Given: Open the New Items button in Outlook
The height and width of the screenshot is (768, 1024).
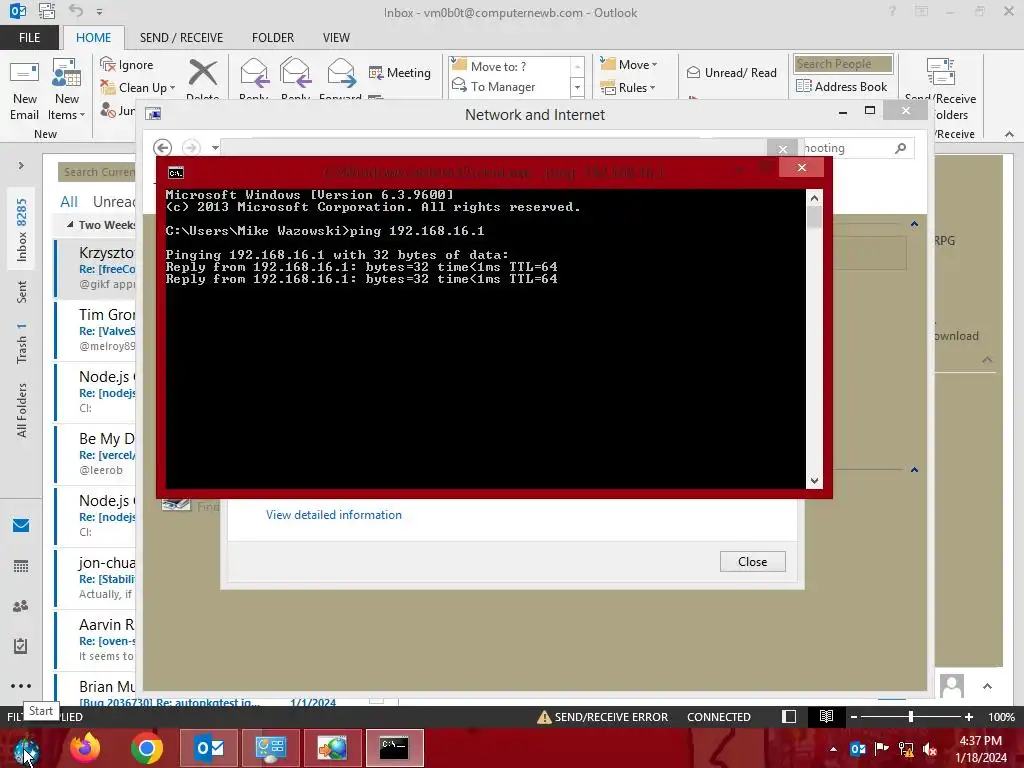Looking at the screenshot, I should click(x=66, y=90).
